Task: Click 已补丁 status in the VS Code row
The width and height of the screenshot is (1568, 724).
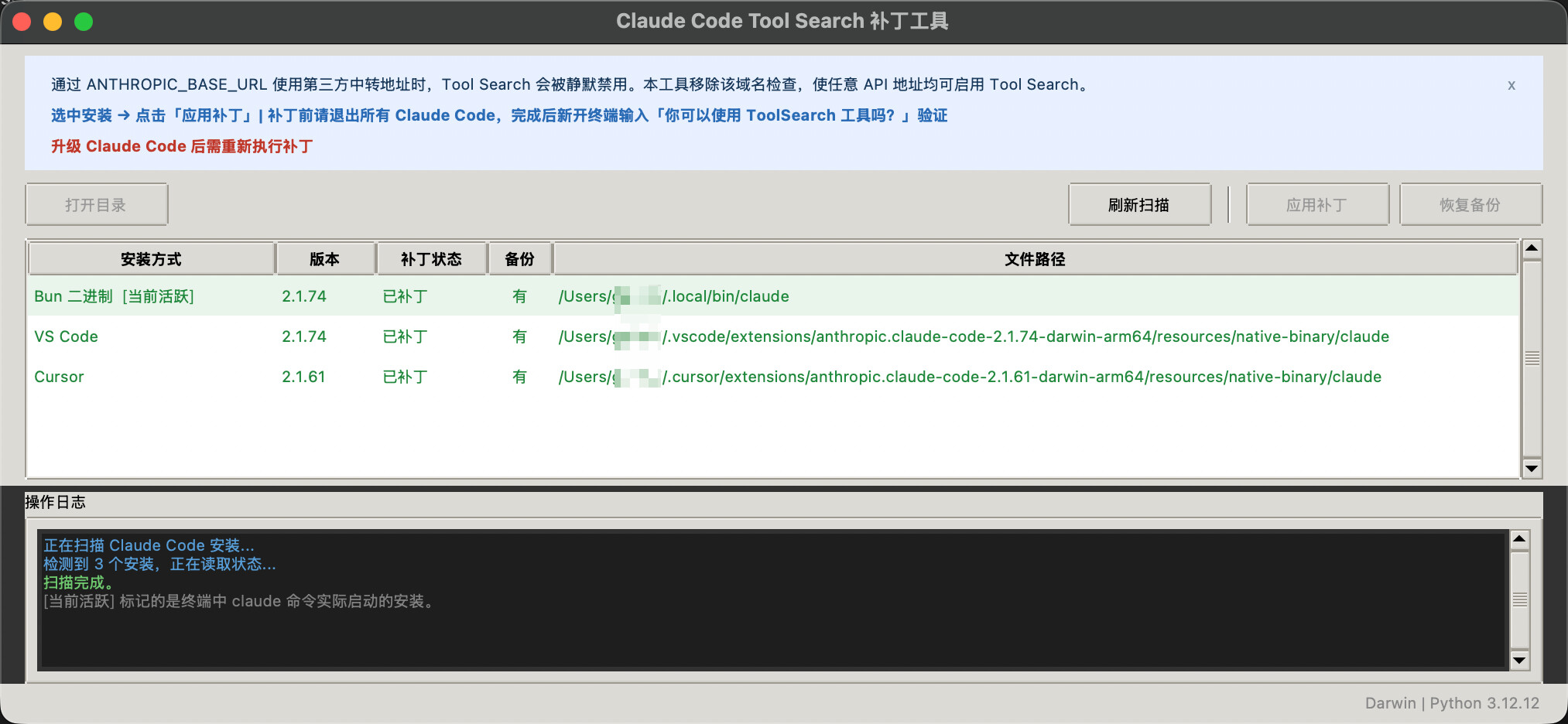Action: pos(405,336)
